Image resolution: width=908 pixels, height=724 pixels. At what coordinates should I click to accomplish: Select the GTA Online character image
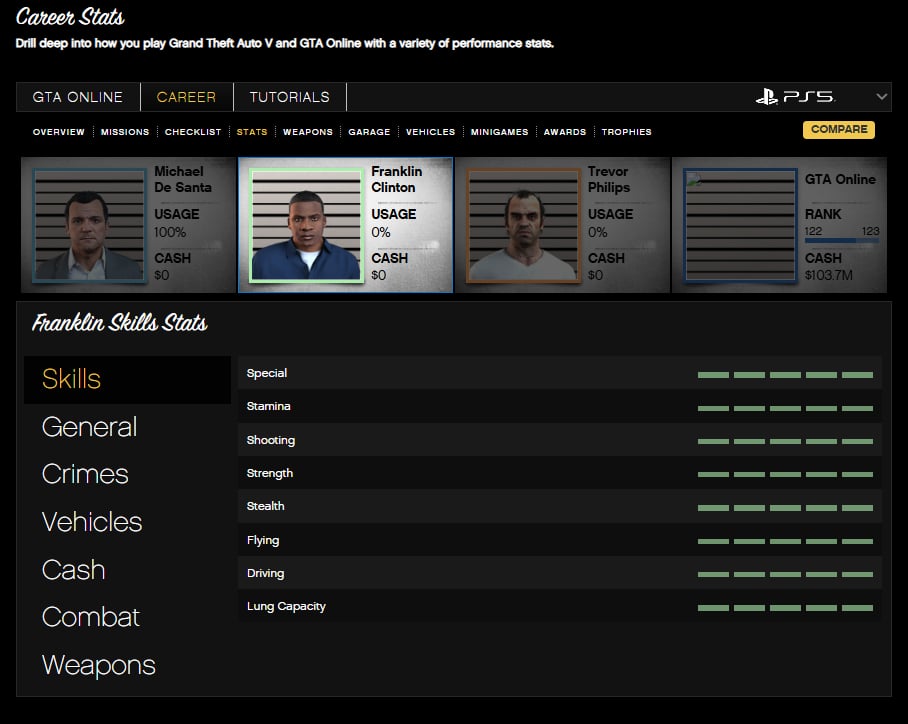pyautogui.click(x=740, y=225)
